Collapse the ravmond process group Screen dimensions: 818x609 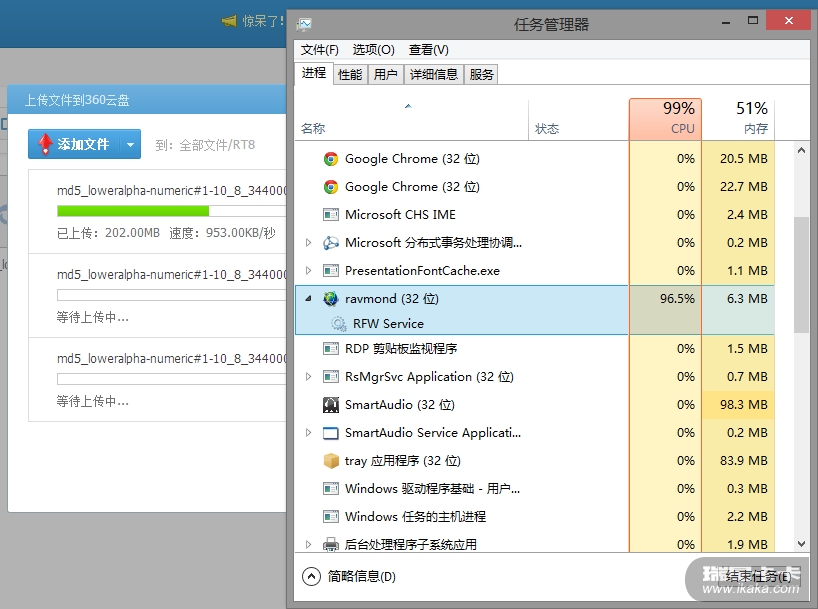[308, 298]
